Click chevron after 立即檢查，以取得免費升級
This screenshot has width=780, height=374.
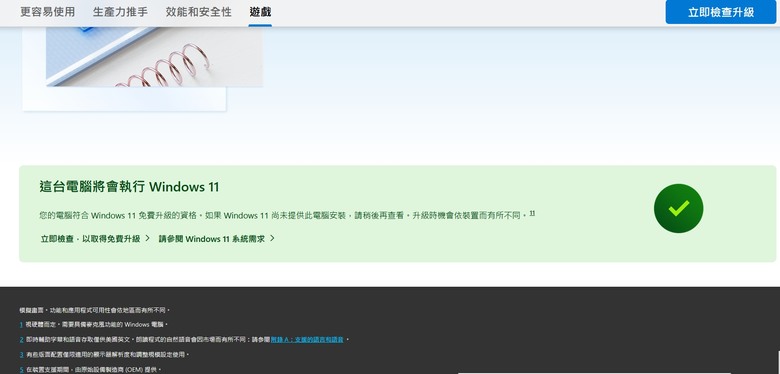[147, 238]
